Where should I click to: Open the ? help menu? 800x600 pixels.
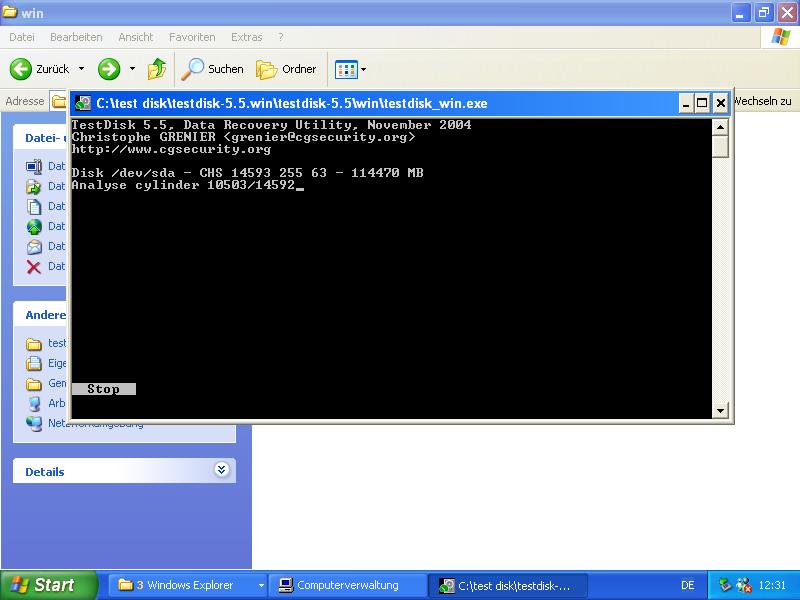[281, 37]
